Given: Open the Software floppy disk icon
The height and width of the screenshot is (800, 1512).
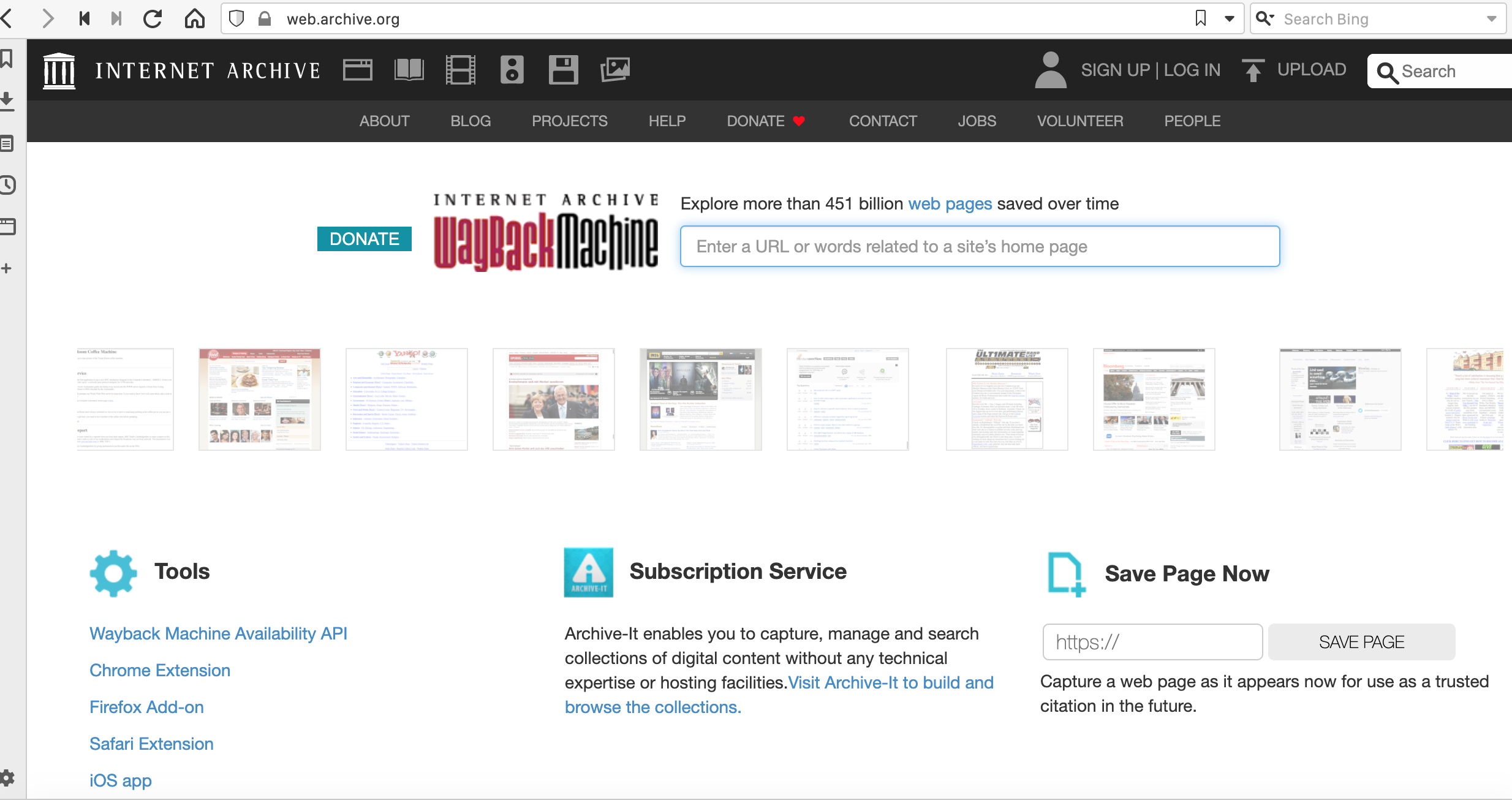Looking at the screenshot, I should [x=564, y=70].
